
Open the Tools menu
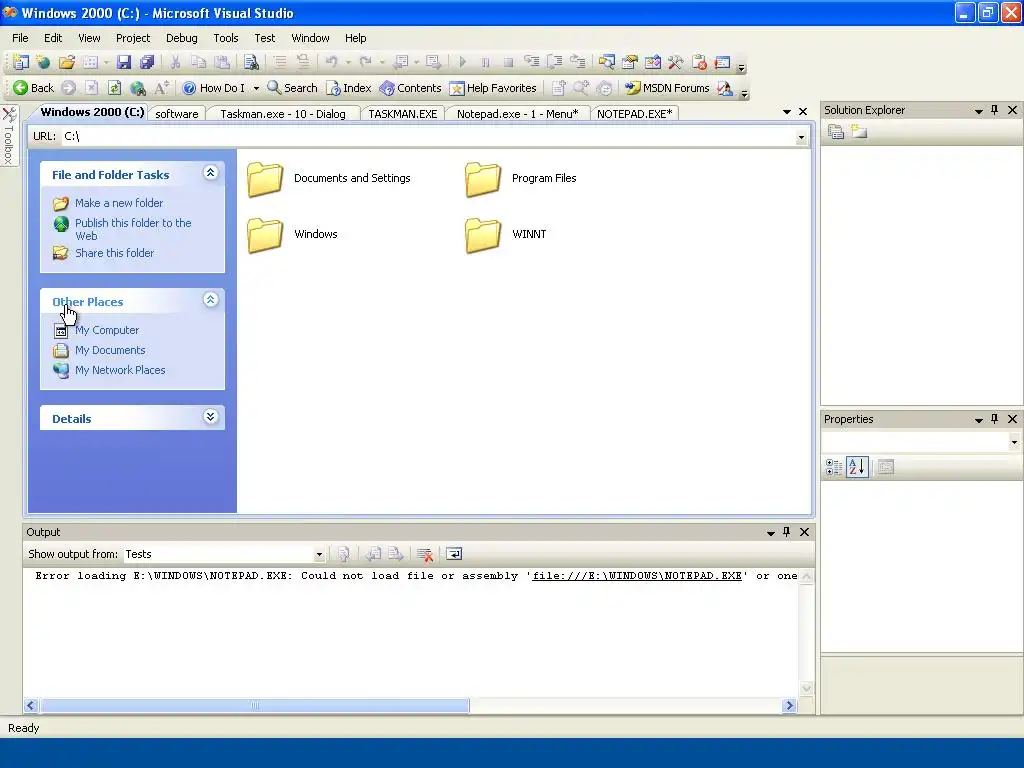226,38
